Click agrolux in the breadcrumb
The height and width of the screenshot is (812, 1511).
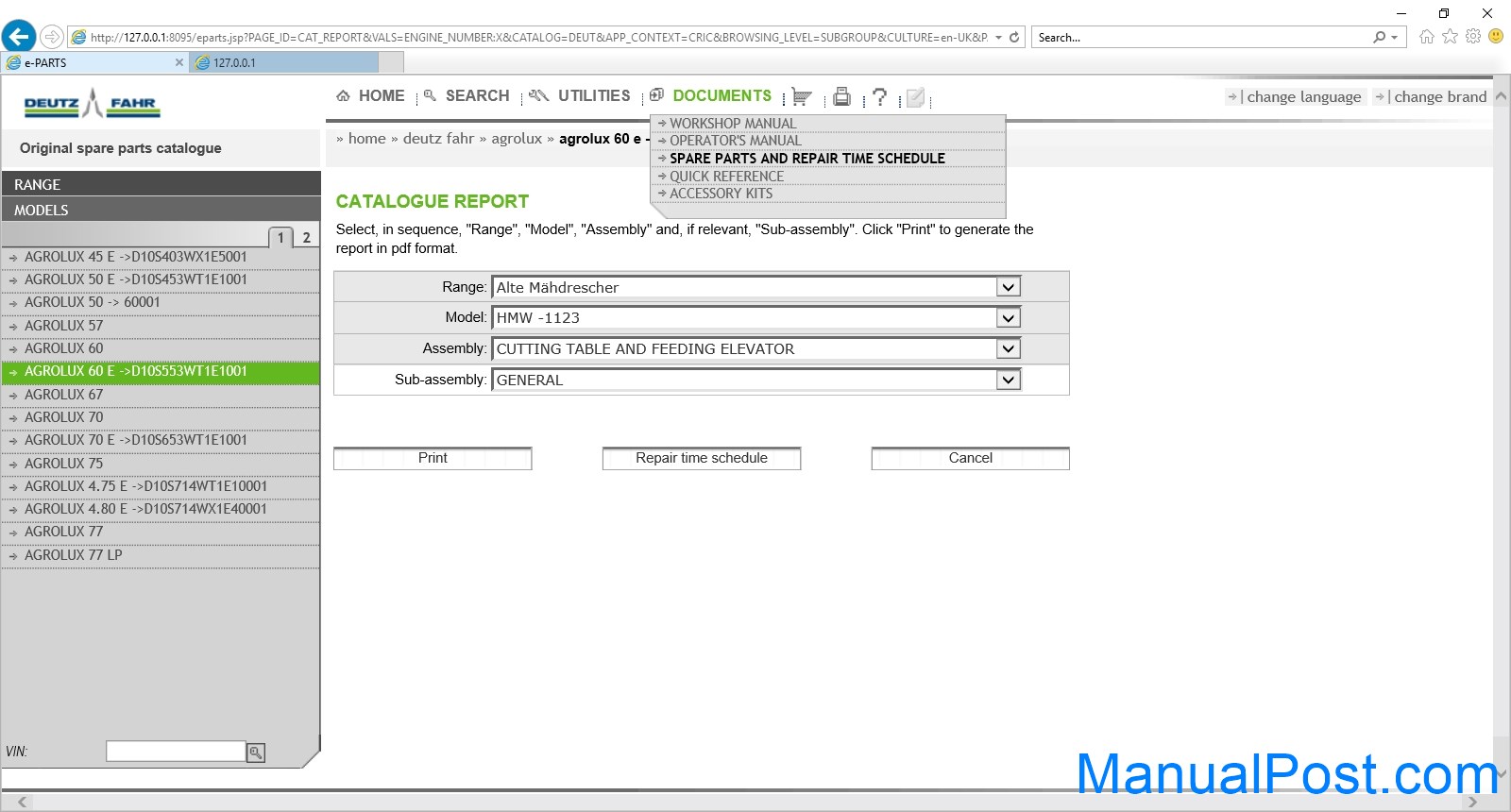pyautogui.click(x=517, y=139)
